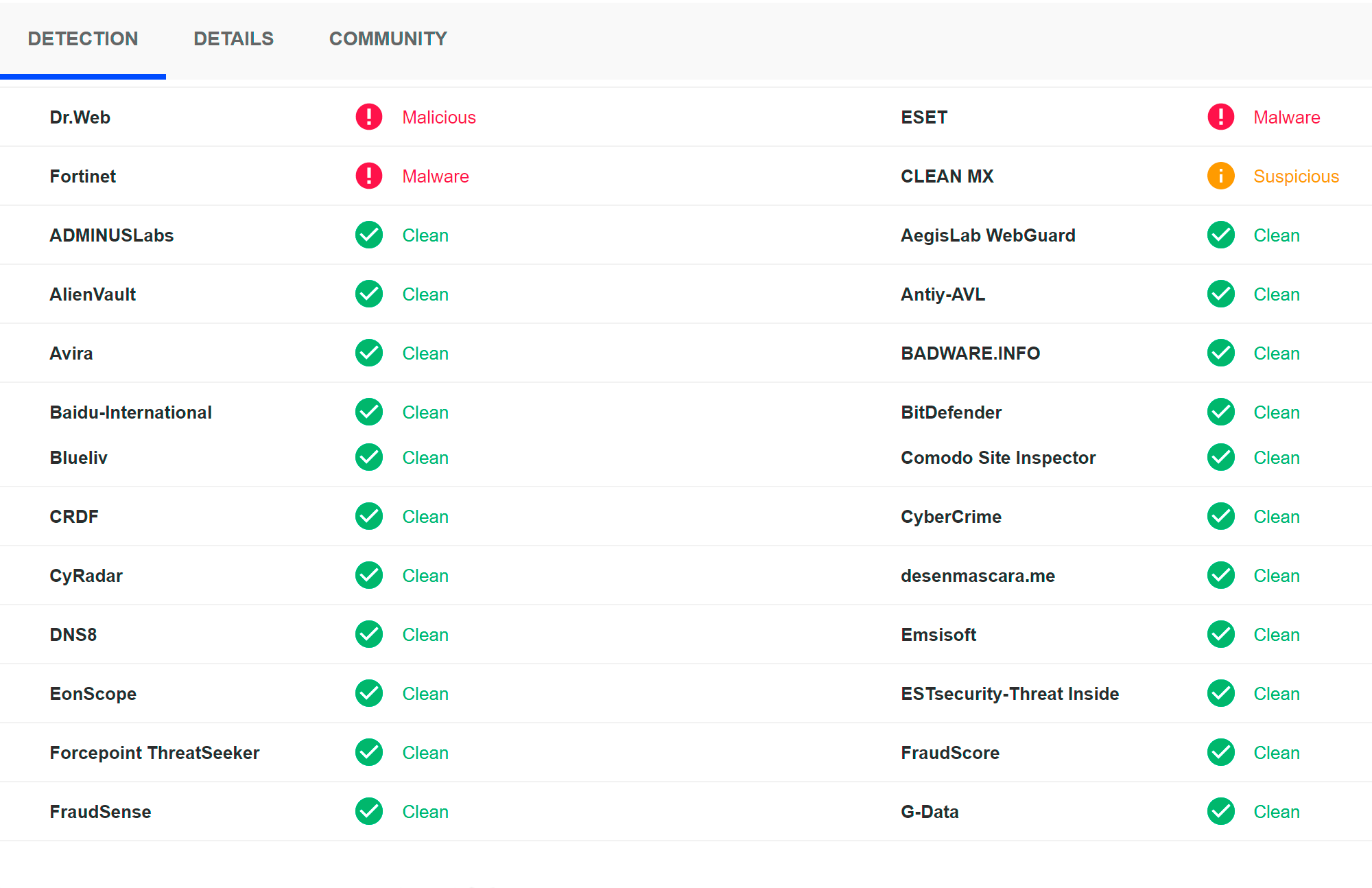The height and width of the screenshot is (888, 1372).
Task: Click the green check icon for CRDF
Action: point(369,517)
